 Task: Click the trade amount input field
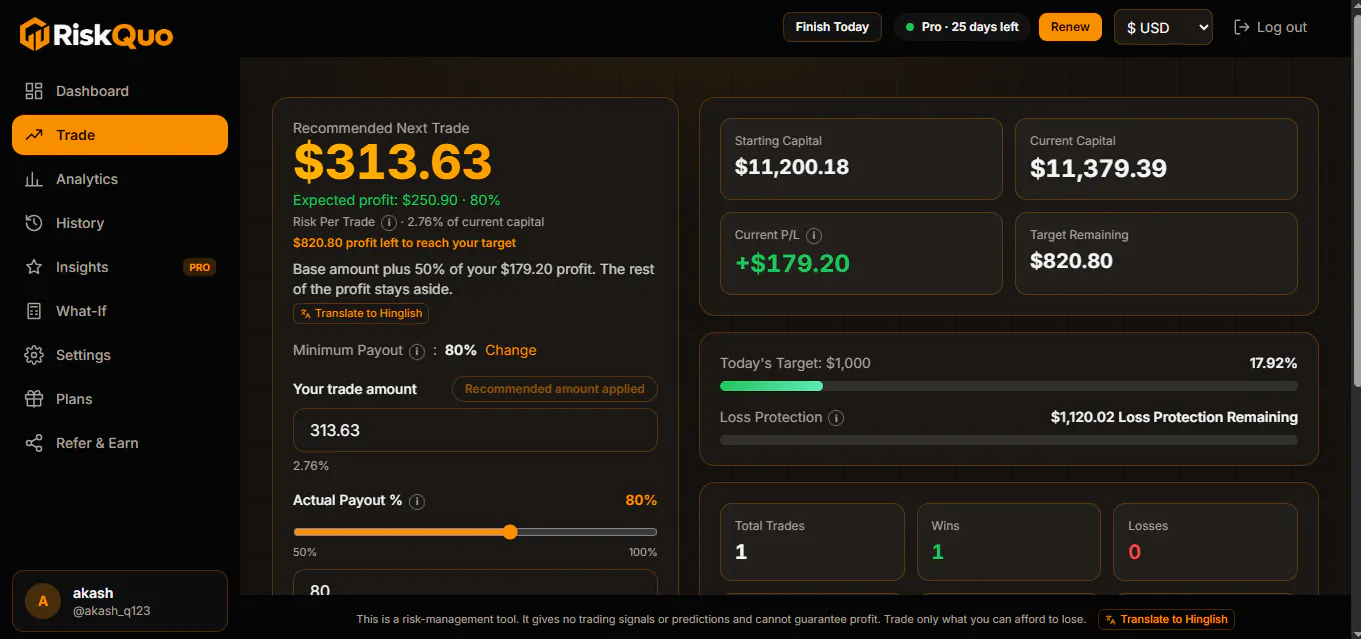coord(475,430)
